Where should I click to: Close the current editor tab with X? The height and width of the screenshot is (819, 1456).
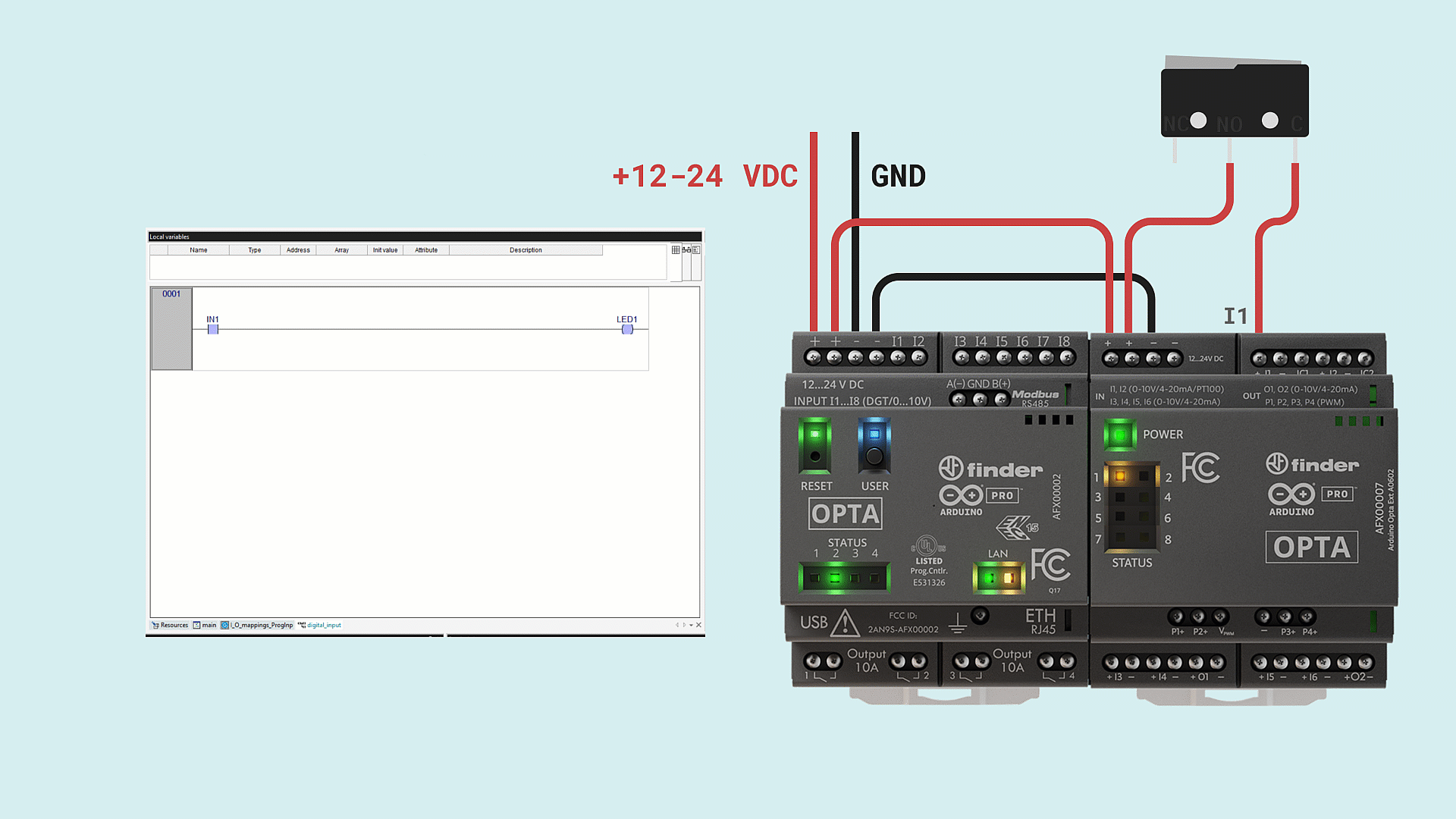point(698,626)
